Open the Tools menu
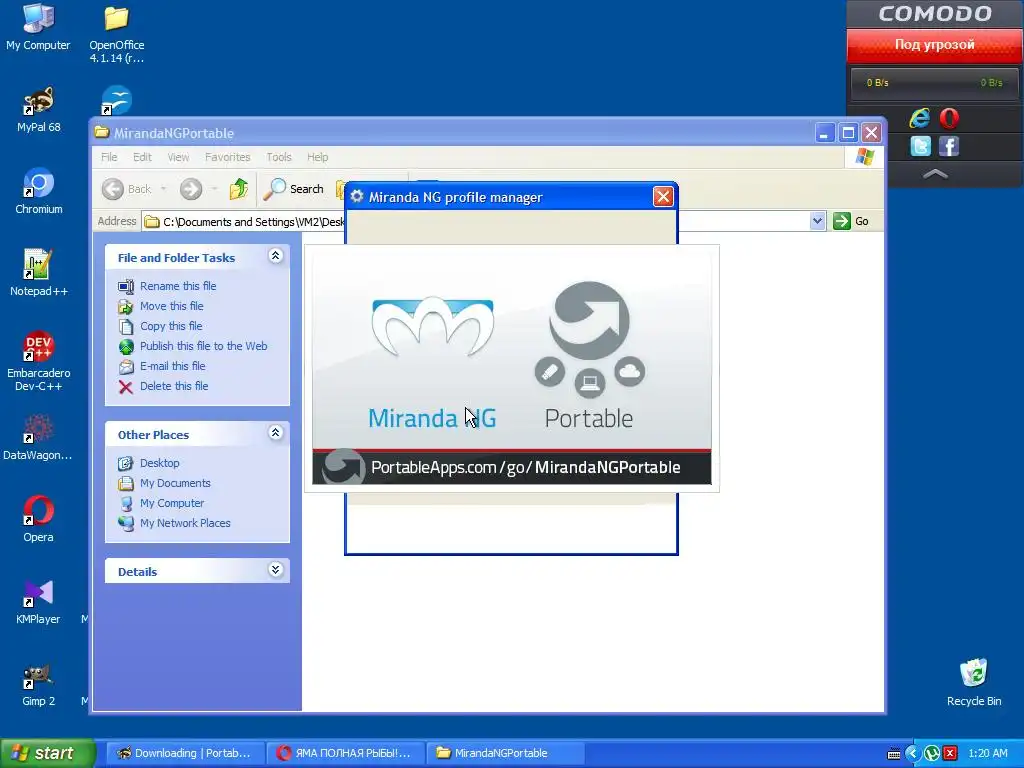1024x768 pixels. tap(278, 157)
